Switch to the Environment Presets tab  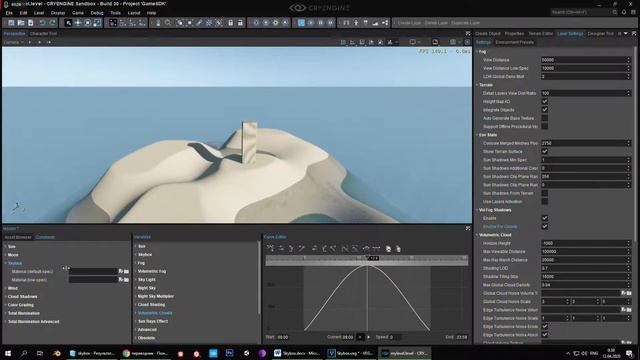coord(514,42)
